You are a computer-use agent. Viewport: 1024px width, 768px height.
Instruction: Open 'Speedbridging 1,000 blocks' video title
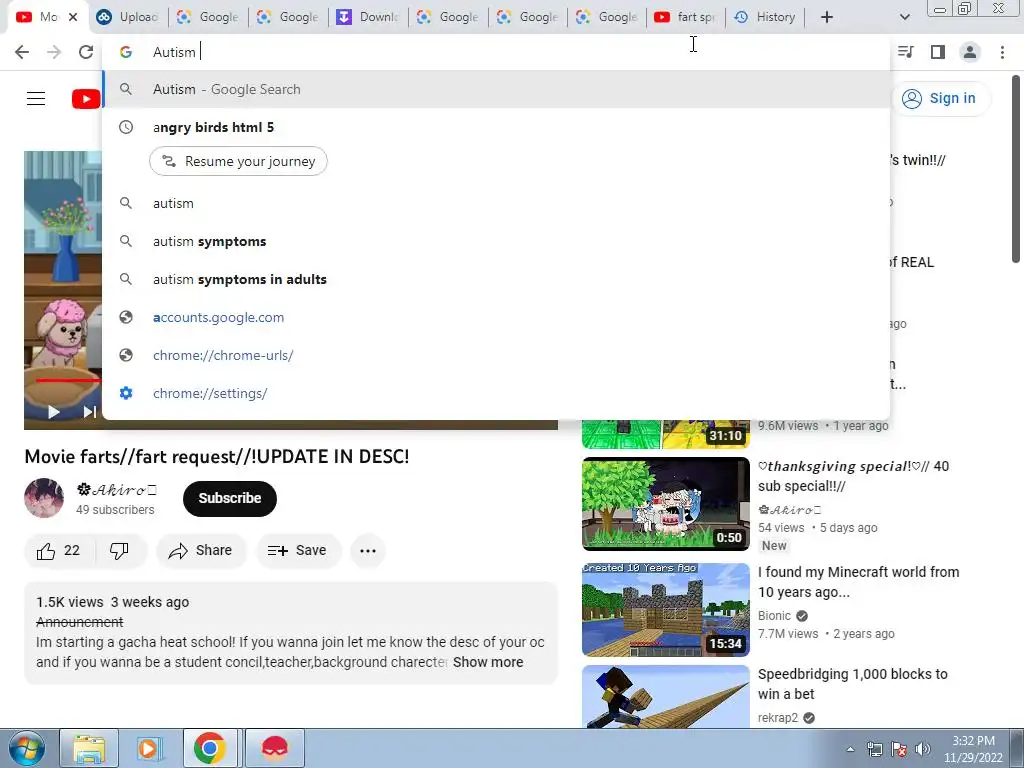click(x=852, y=684)
